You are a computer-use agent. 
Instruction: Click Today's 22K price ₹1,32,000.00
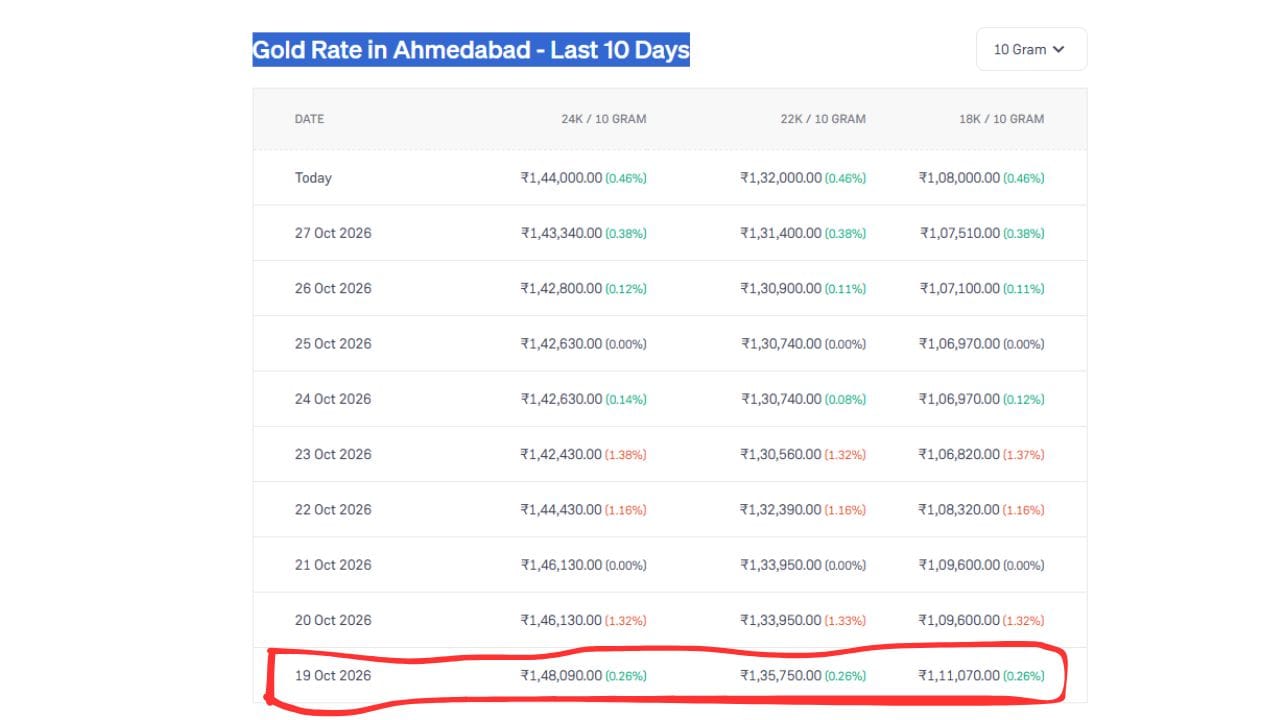tap(781, 178)
